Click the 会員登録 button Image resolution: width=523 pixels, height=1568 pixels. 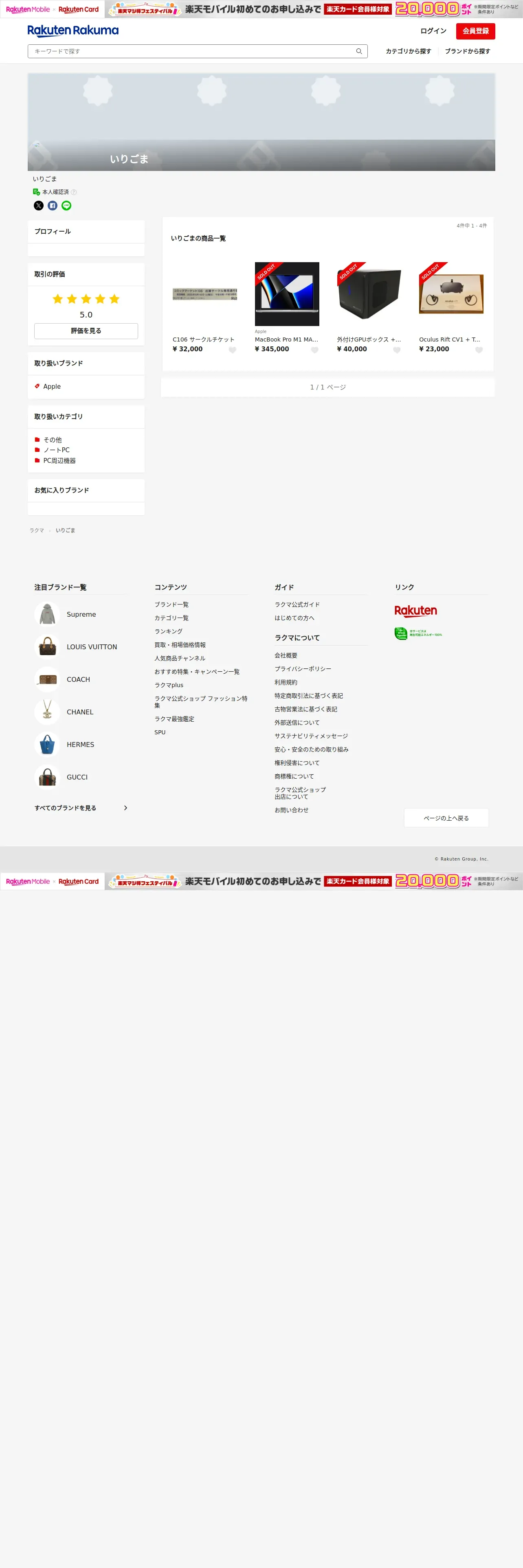coord(475,31)
